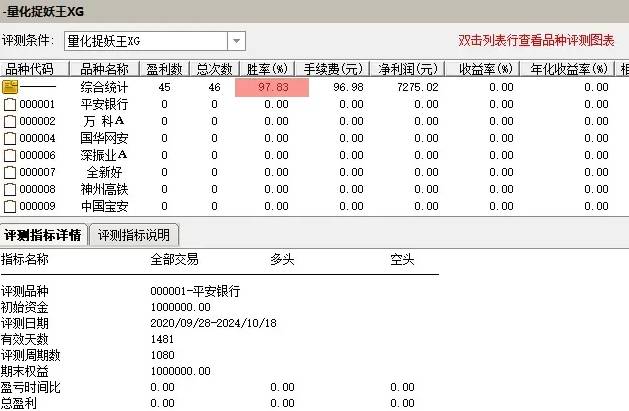Viewport: 629px width, 411px height.
Task: Select the 综合统计 row name
Action: [x=104, y=87]
